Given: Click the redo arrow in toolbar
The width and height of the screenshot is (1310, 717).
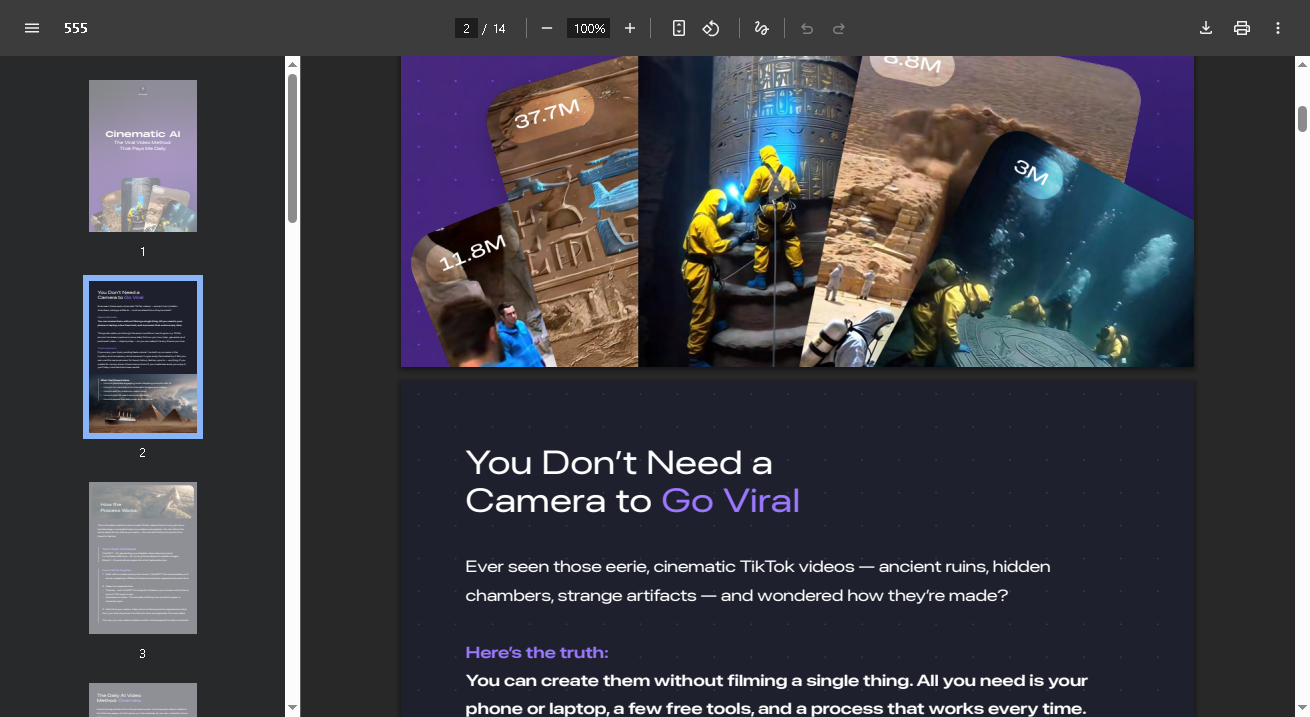Looking at the screenshot, I should (x=839, y=28).
